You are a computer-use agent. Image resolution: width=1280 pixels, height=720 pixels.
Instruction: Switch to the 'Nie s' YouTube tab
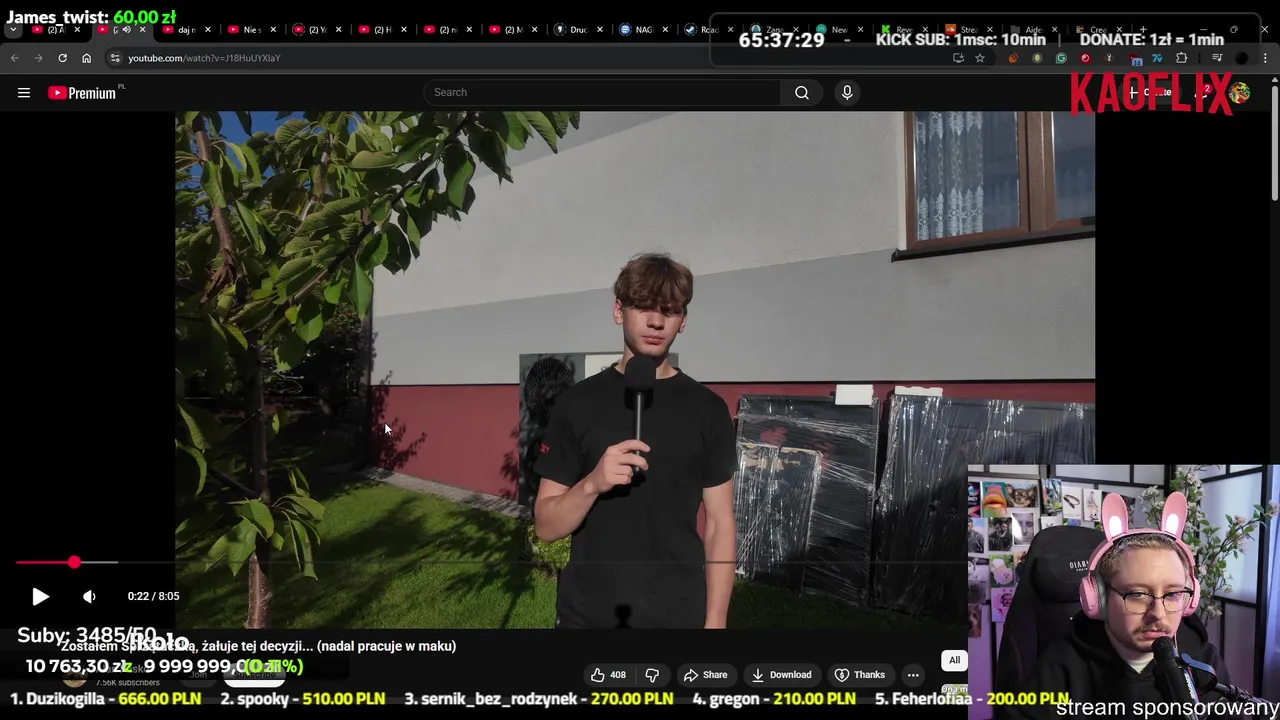click(x=250, y=29)
